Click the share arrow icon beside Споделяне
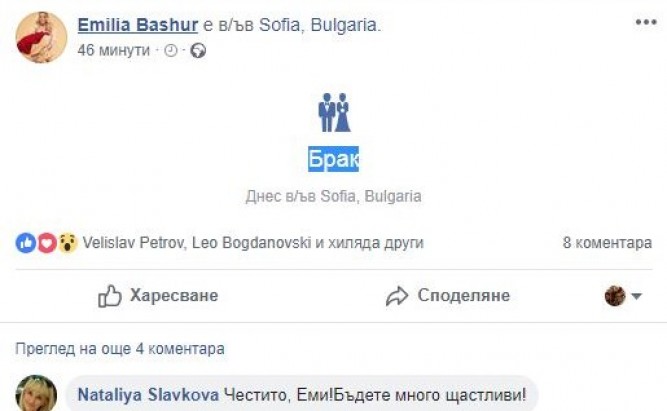This screenshot has height=411, width=667. pos(397,296)
